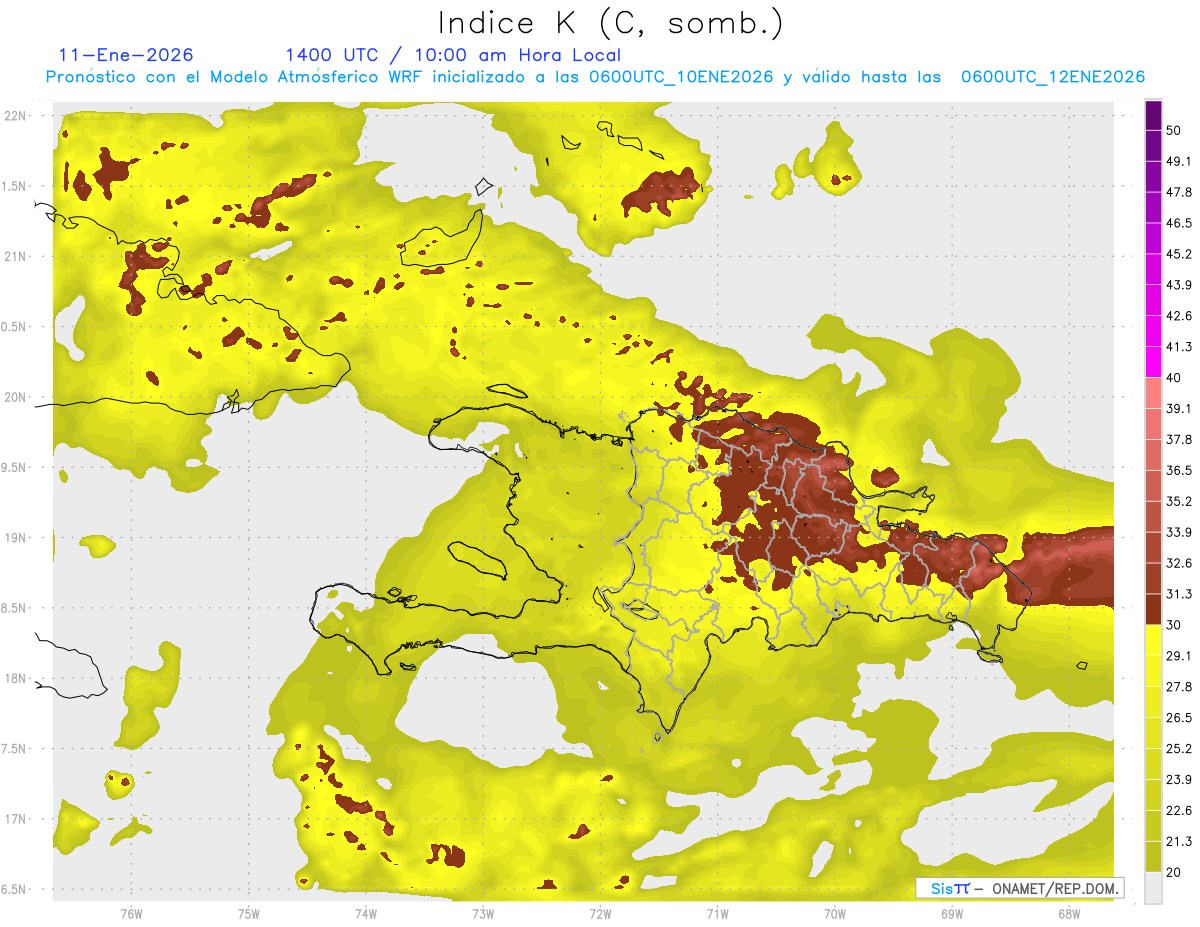Image resolution: width=1200 pixels, height=927 pixels.
Task: Click the '33.9' color scale label
Action: click(x=1179, y=532)
